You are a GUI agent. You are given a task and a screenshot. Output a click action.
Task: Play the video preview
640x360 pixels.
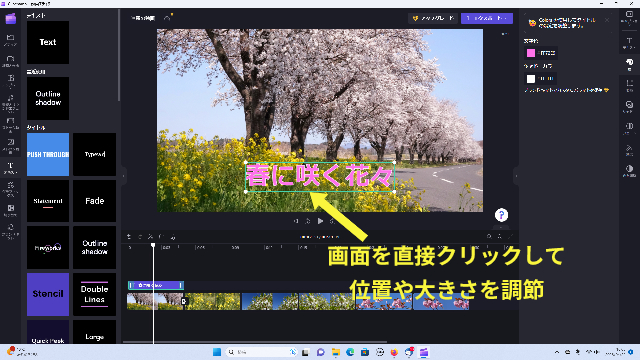tap(320, 221)
